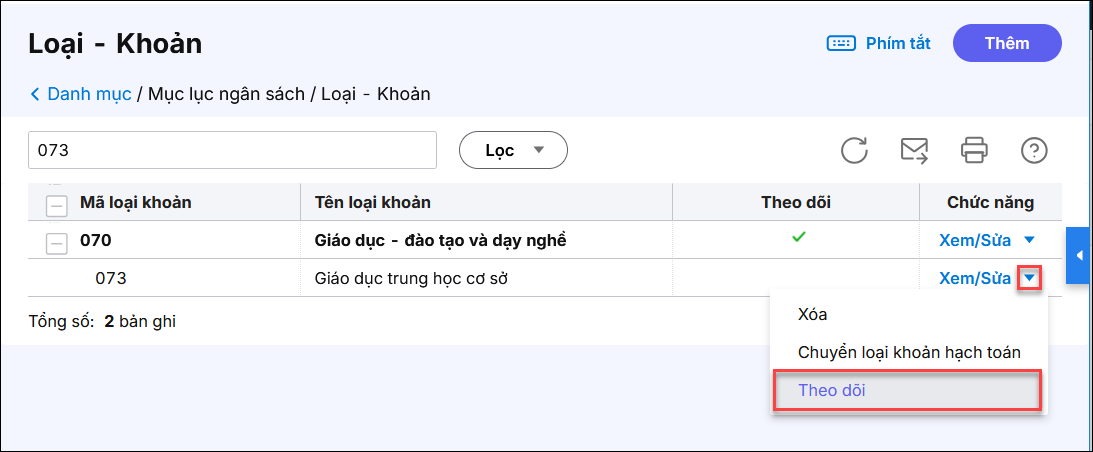Click the keyboard icon next to Phím tắt

point(840,43)
